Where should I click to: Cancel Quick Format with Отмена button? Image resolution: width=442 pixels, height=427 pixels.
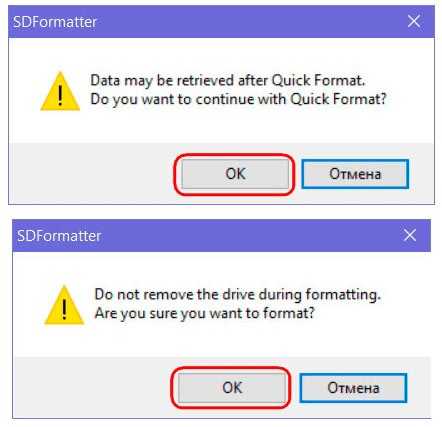[355, 174]
